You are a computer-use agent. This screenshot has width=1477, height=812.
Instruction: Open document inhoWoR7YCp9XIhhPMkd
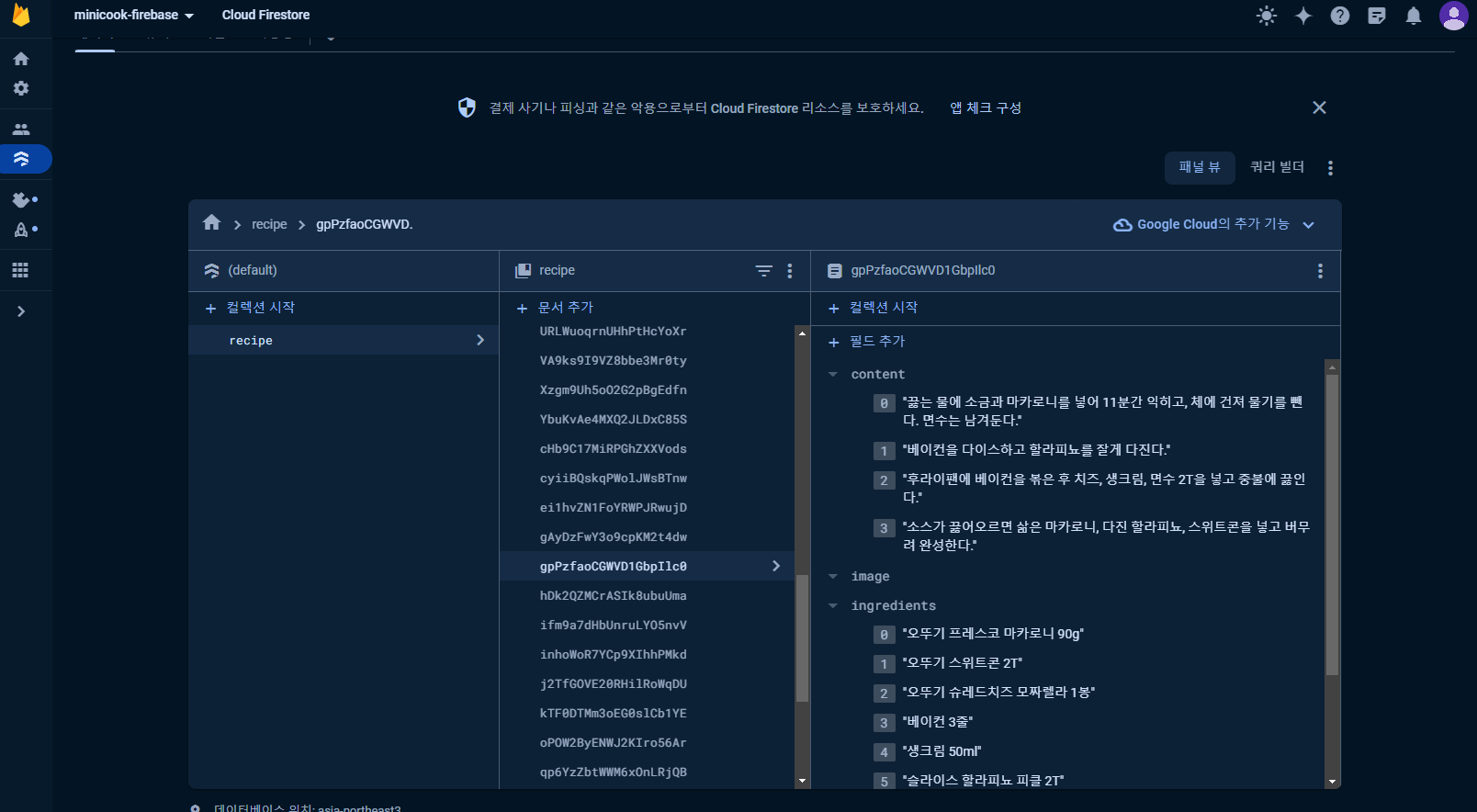tap(613, 654)
